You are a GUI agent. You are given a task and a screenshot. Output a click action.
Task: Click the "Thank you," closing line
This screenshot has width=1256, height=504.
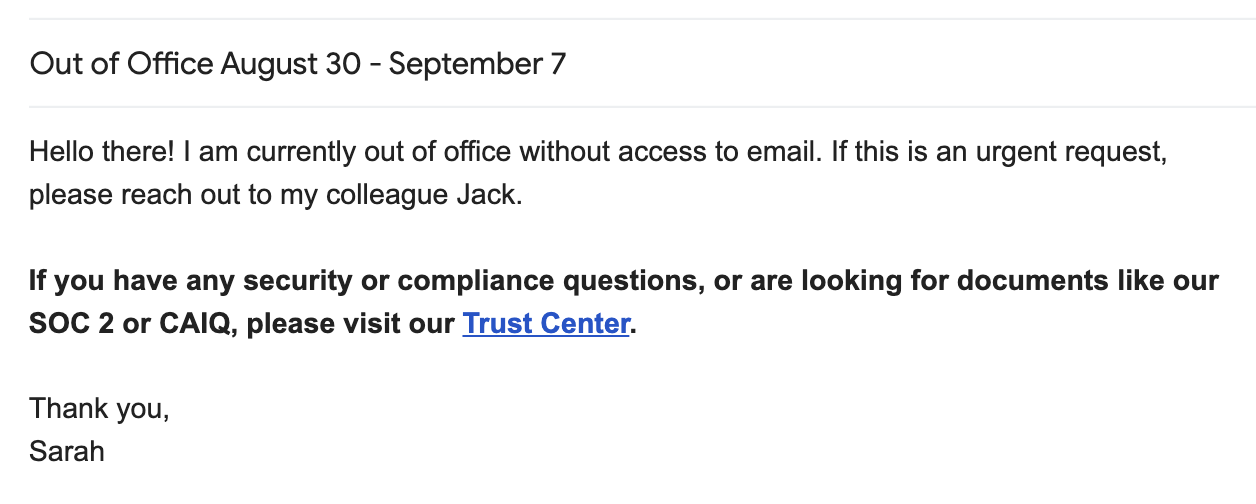point(99,409)
